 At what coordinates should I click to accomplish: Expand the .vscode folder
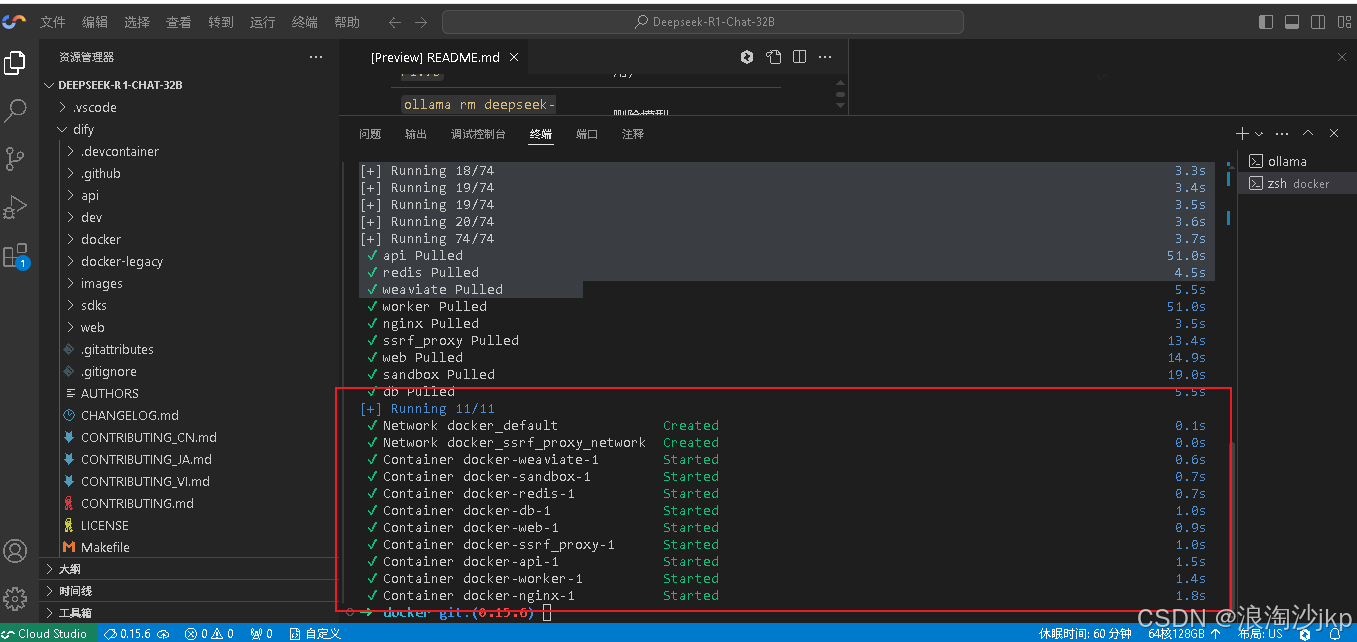click(189, 107)
